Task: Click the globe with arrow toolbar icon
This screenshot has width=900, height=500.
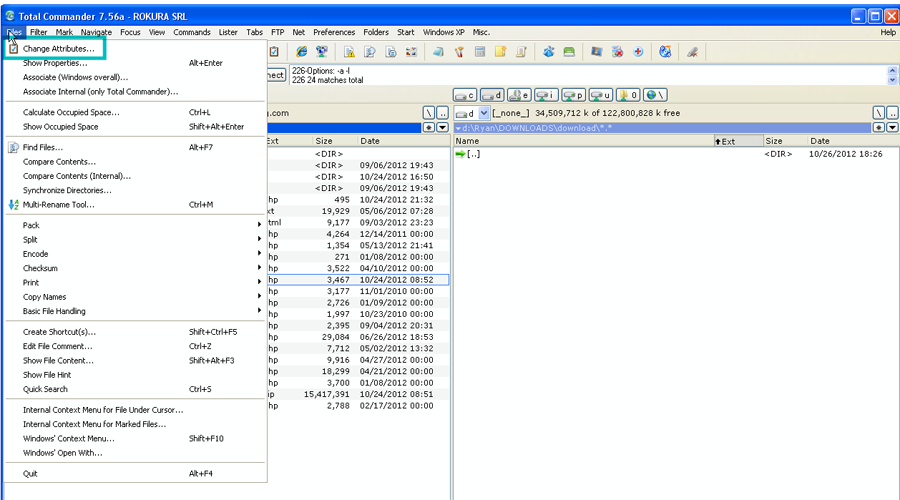Action: pyautogui.click(x=665, y=52)
